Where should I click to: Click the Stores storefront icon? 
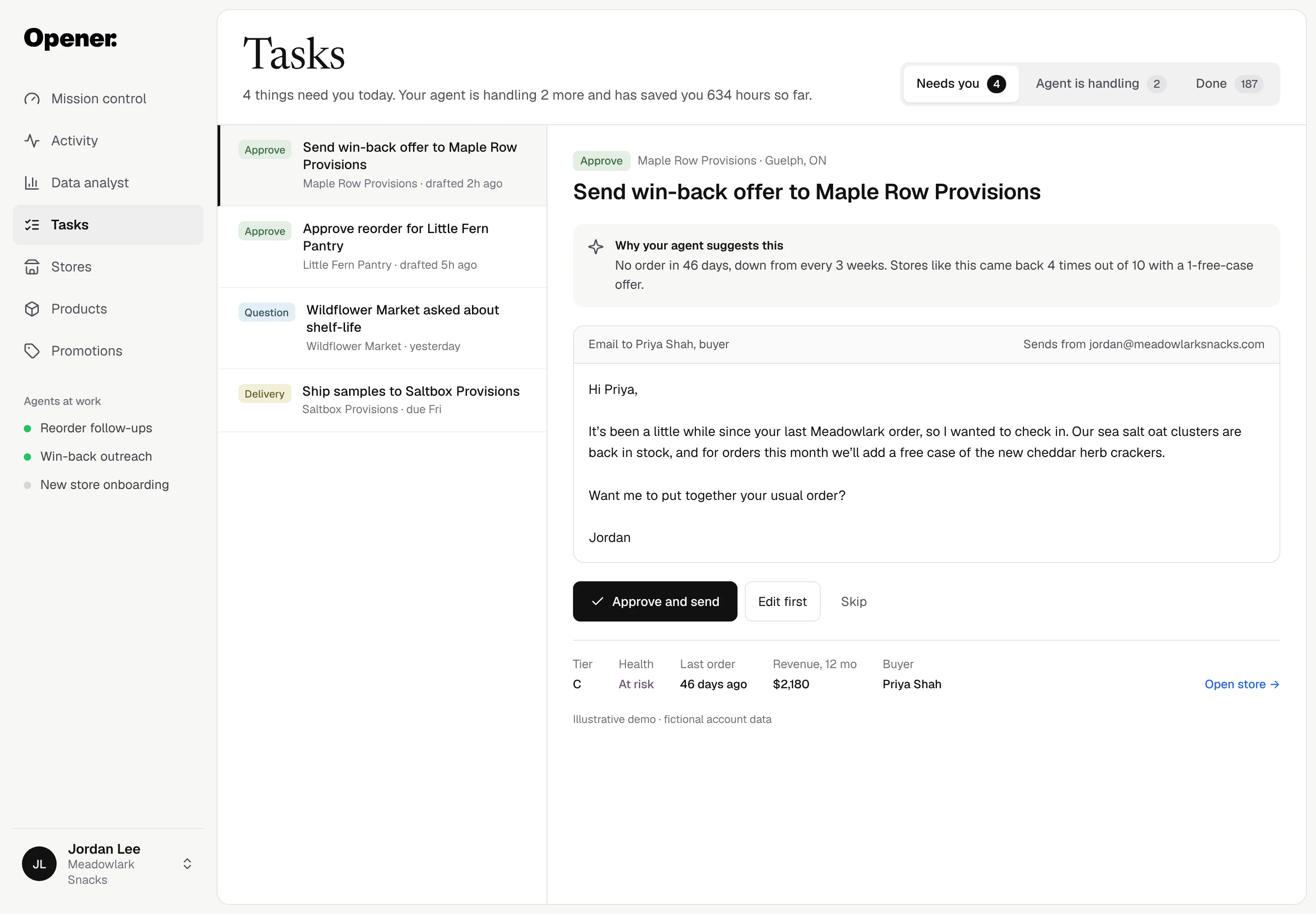click(x=32, y=267)
